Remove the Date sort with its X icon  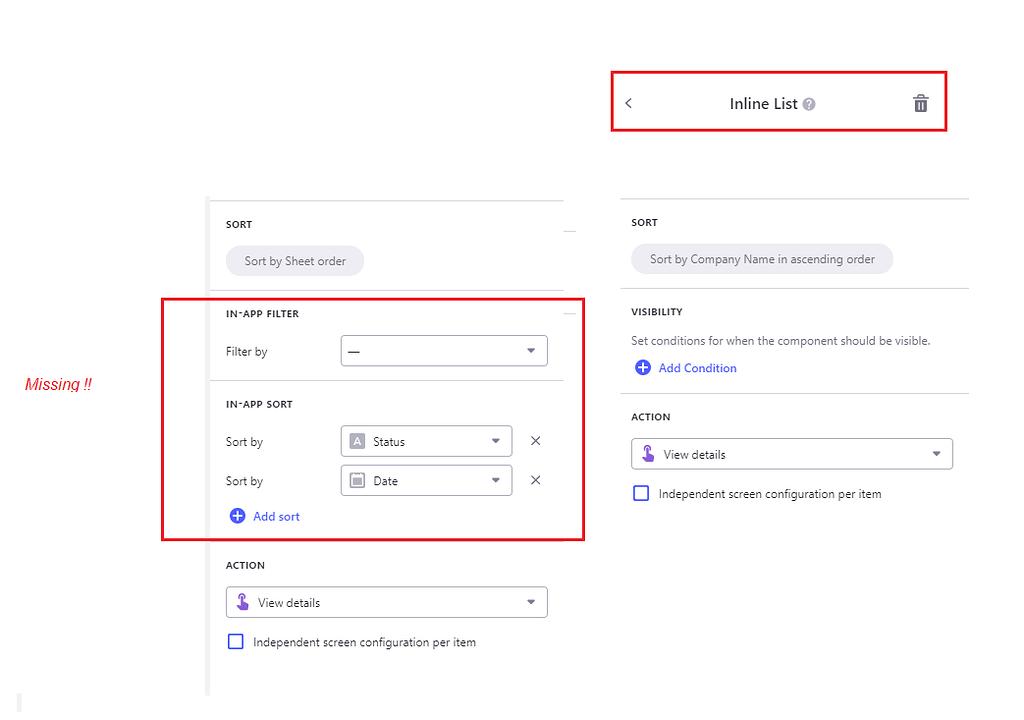[x=535, y=480]
